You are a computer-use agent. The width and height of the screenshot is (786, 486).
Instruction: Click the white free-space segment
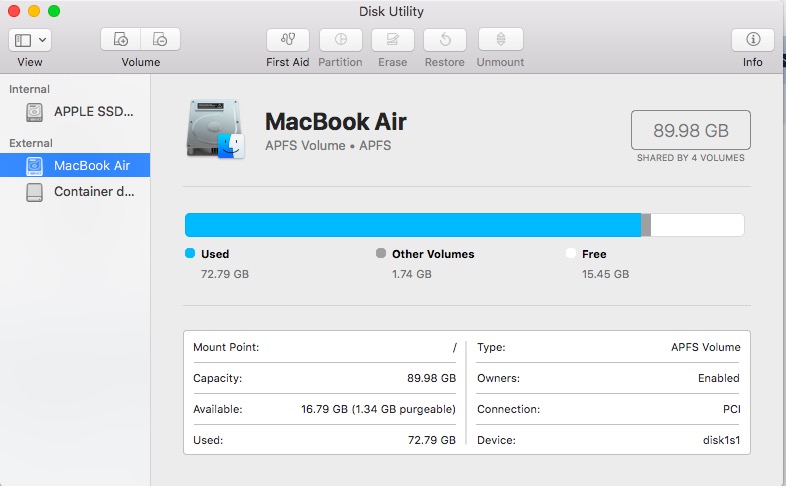tap(697, 225)
